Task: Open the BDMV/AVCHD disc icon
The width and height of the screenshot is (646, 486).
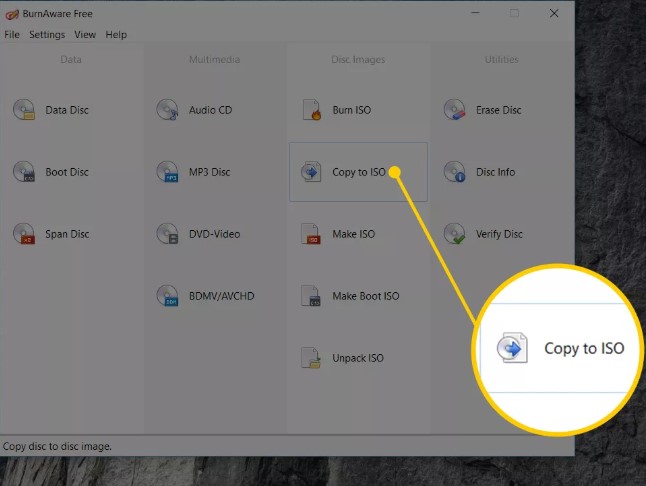Action: click(x=167, y=296)
